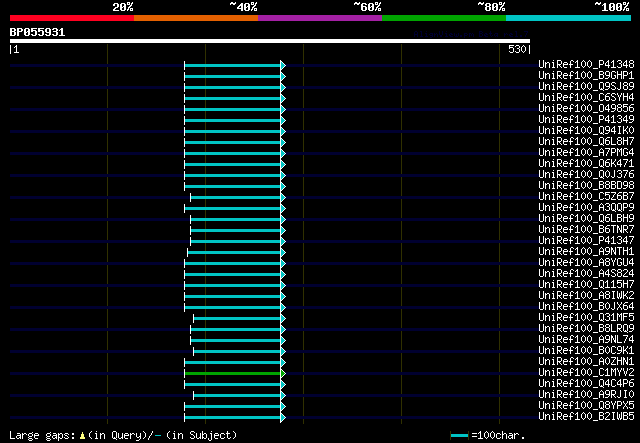Screen dimensions: 640x443
Task: Select the UniRef100_Q9SJ89 label
Action: pos(586,86)
